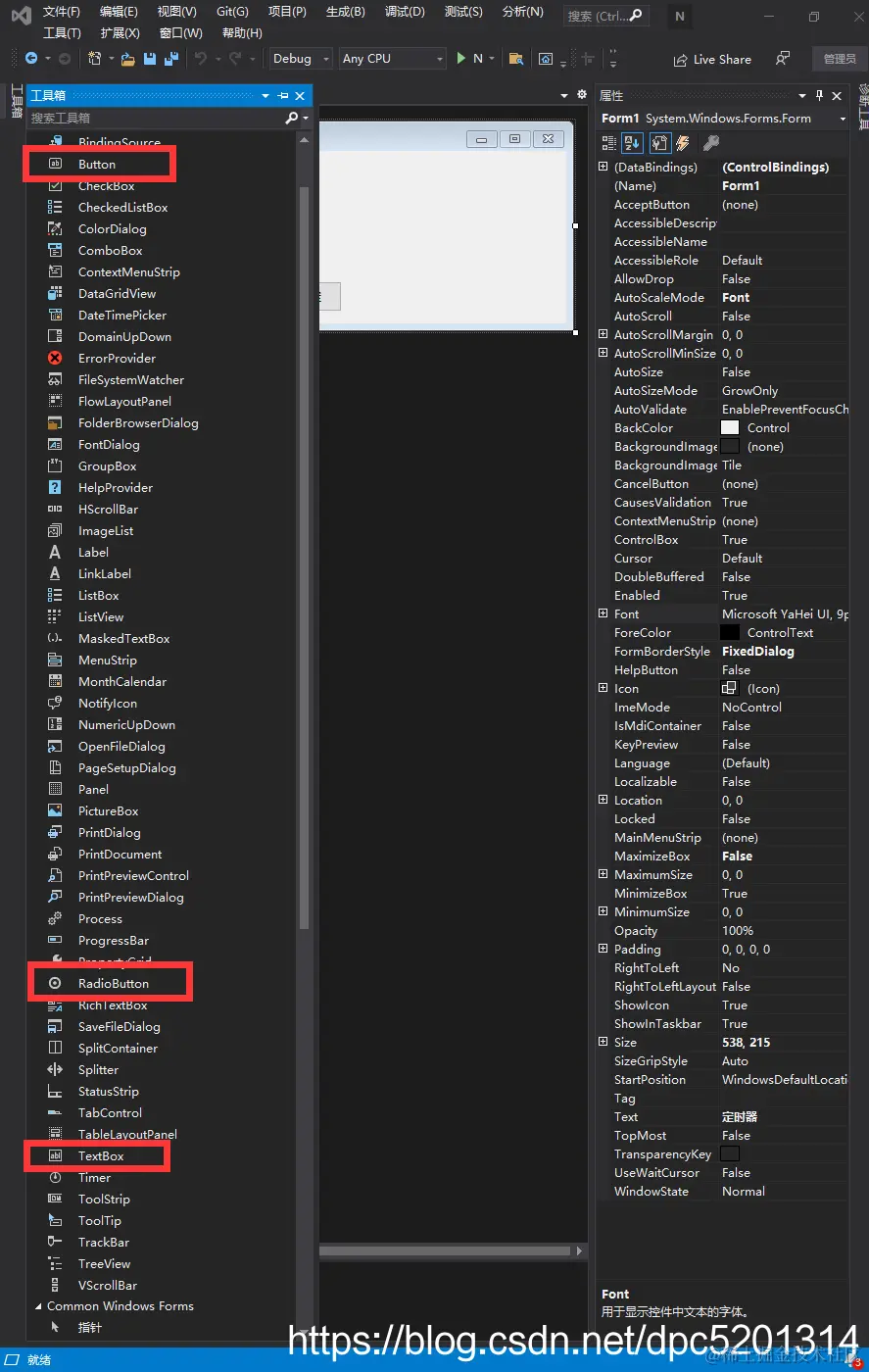
Task: Select the CheckBox control in the toolbox
Action: click(106, 186)
